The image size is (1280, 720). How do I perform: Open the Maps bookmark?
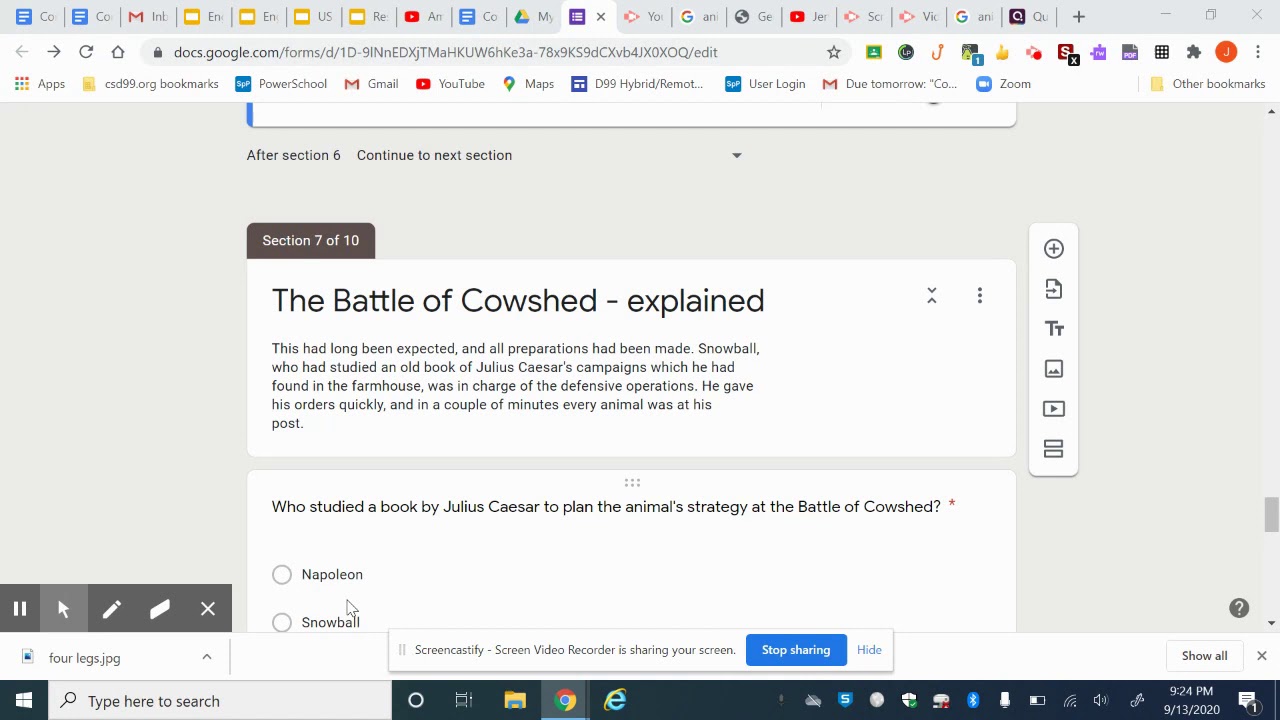[528, 84]
